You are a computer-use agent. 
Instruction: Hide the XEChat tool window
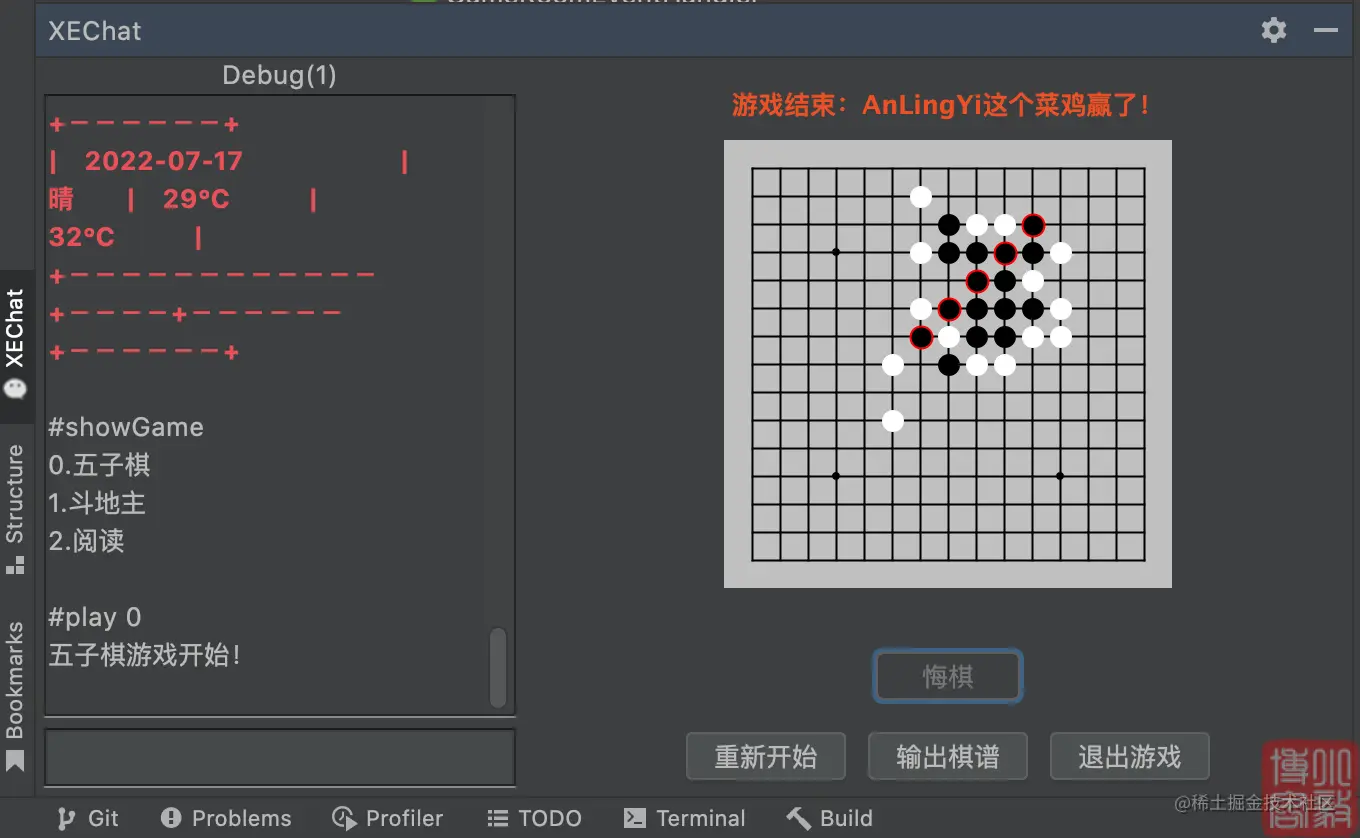[1326, 30]
